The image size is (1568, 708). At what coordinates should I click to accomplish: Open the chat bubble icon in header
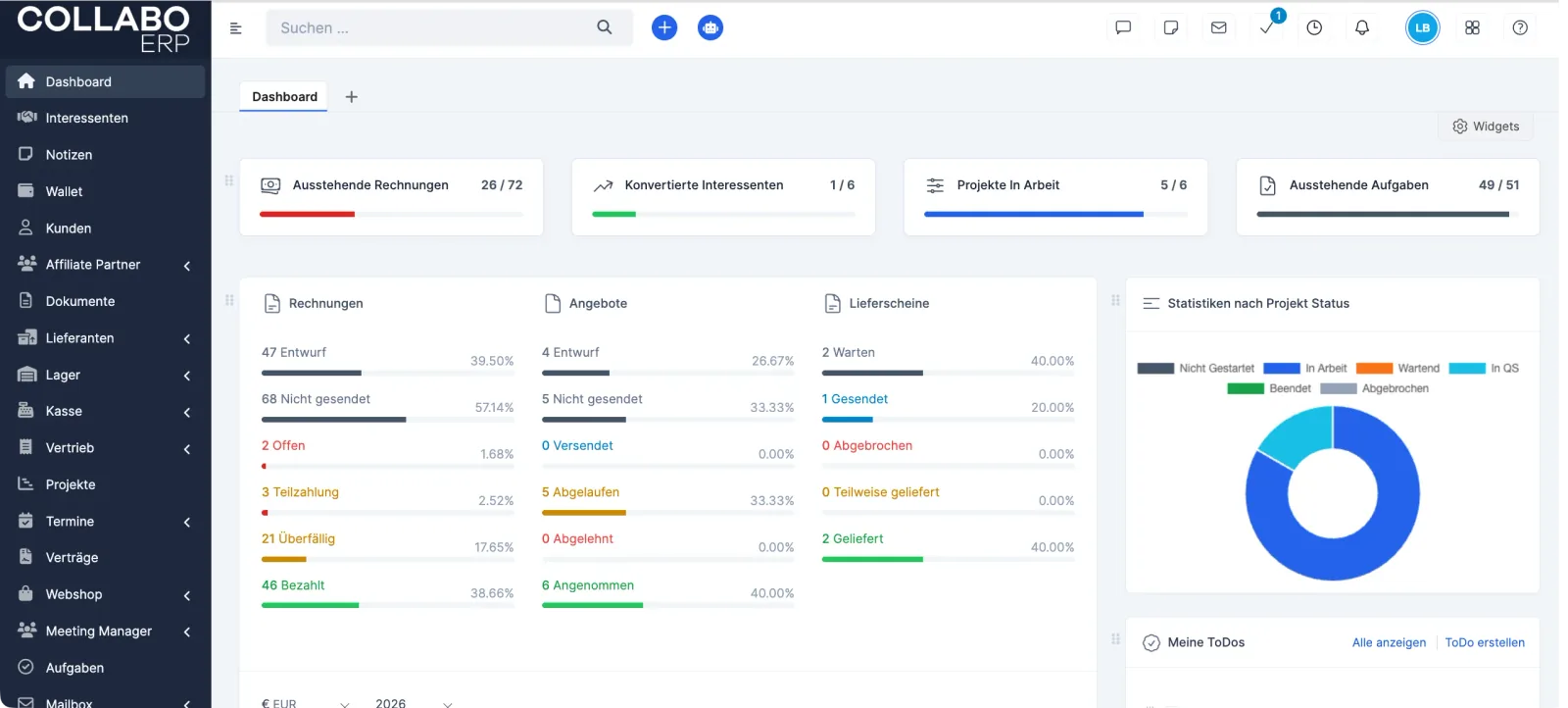tap(1123, 27)
